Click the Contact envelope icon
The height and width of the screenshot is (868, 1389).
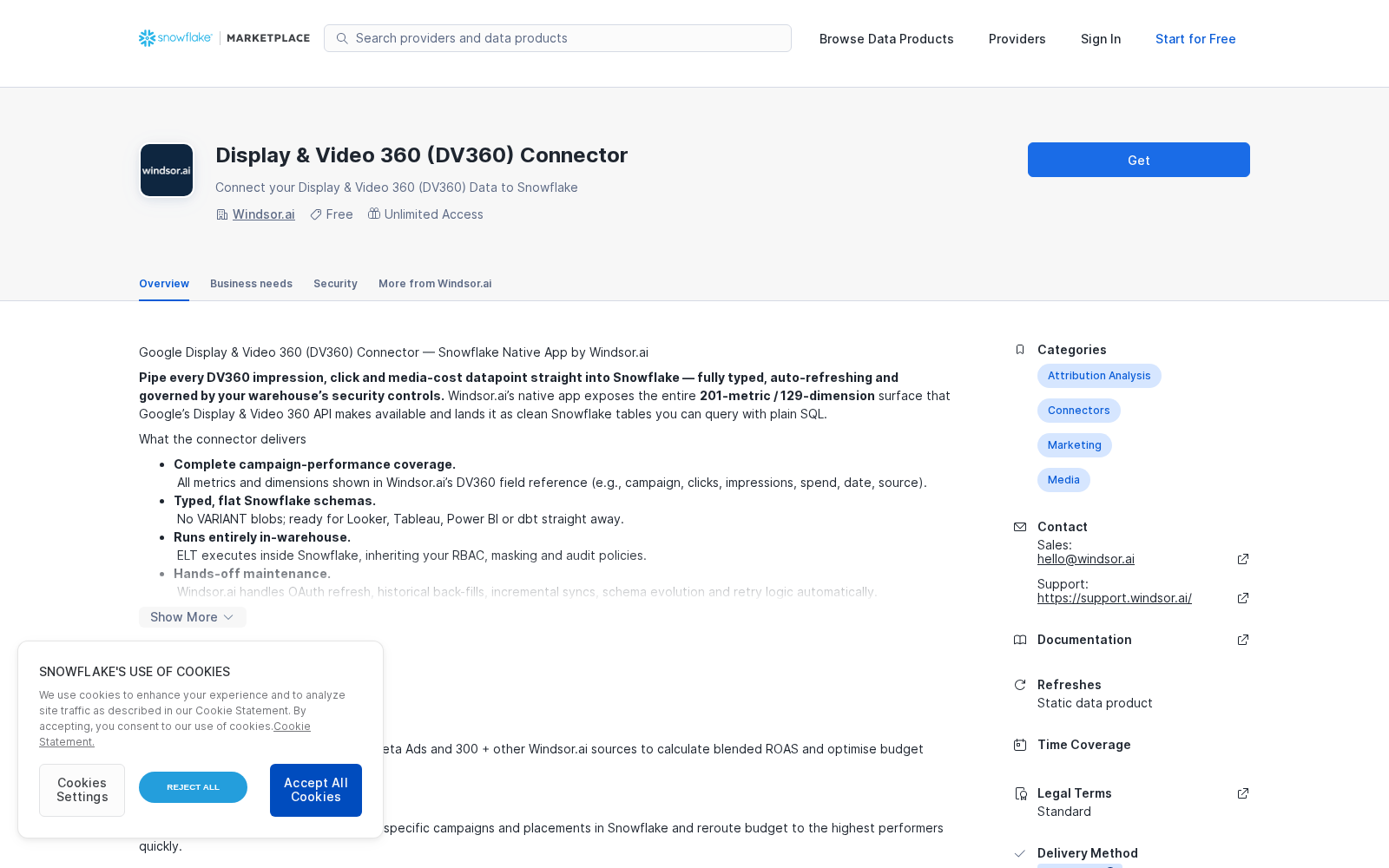[x=1020, y=527]
